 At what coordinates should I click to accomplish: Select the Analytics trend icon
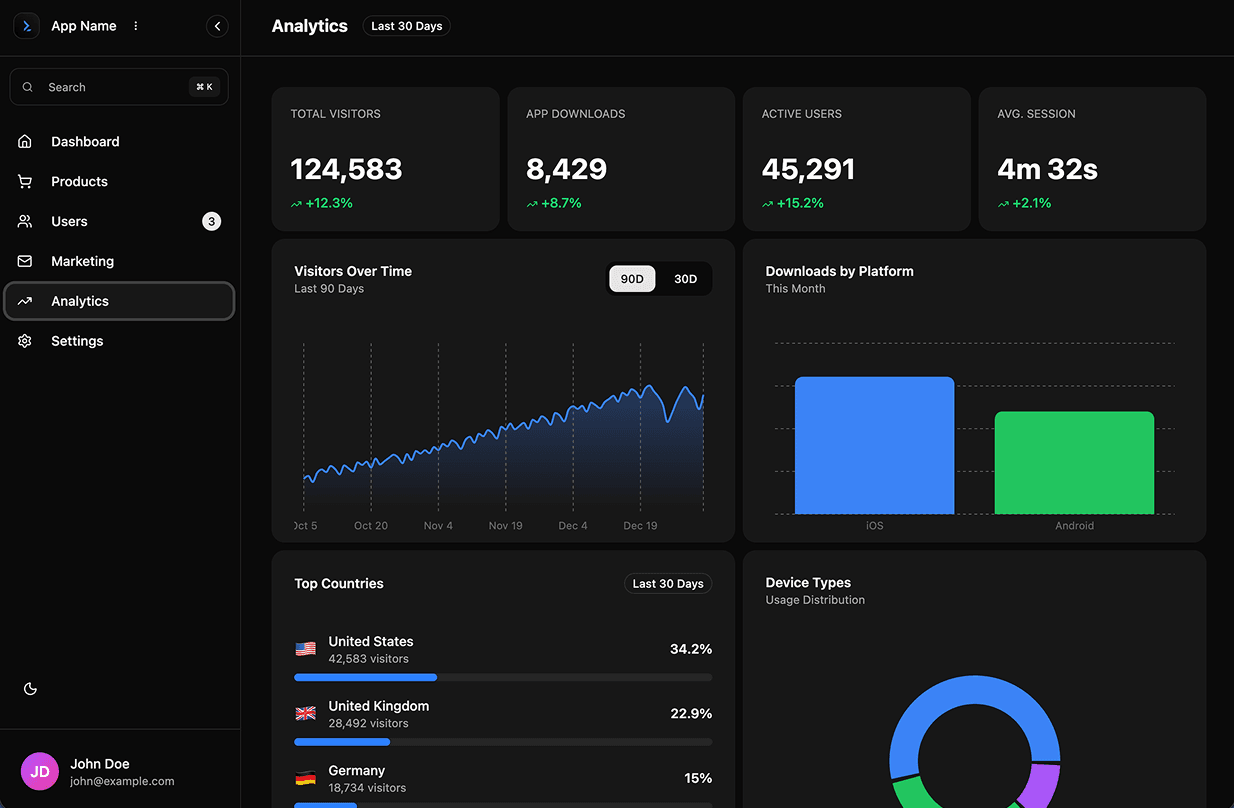coord(24,301)
